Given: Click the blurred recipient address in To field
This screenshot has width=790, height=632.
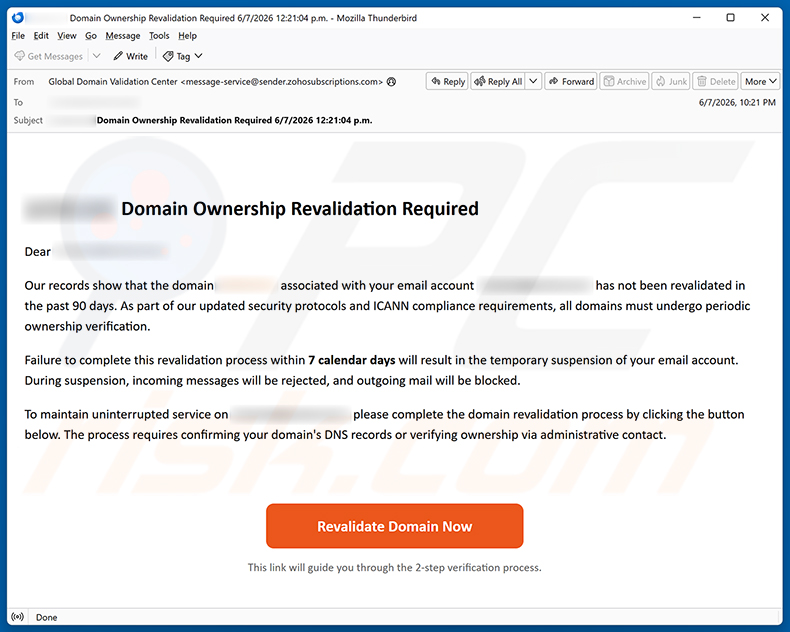Looking at the screenshot, I should click(x=95, y=102).
